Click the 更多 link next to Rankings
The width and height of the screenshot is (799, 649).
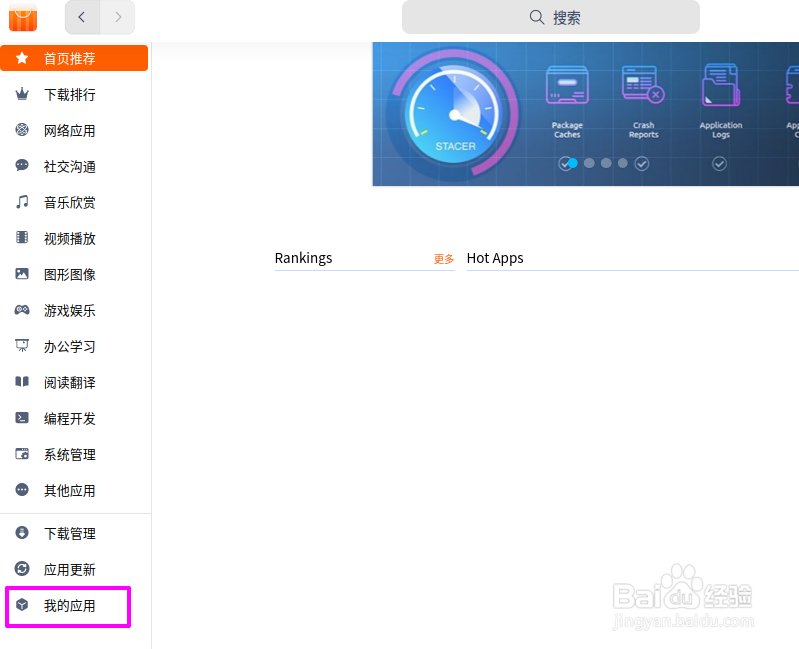(x=443, y=259)
